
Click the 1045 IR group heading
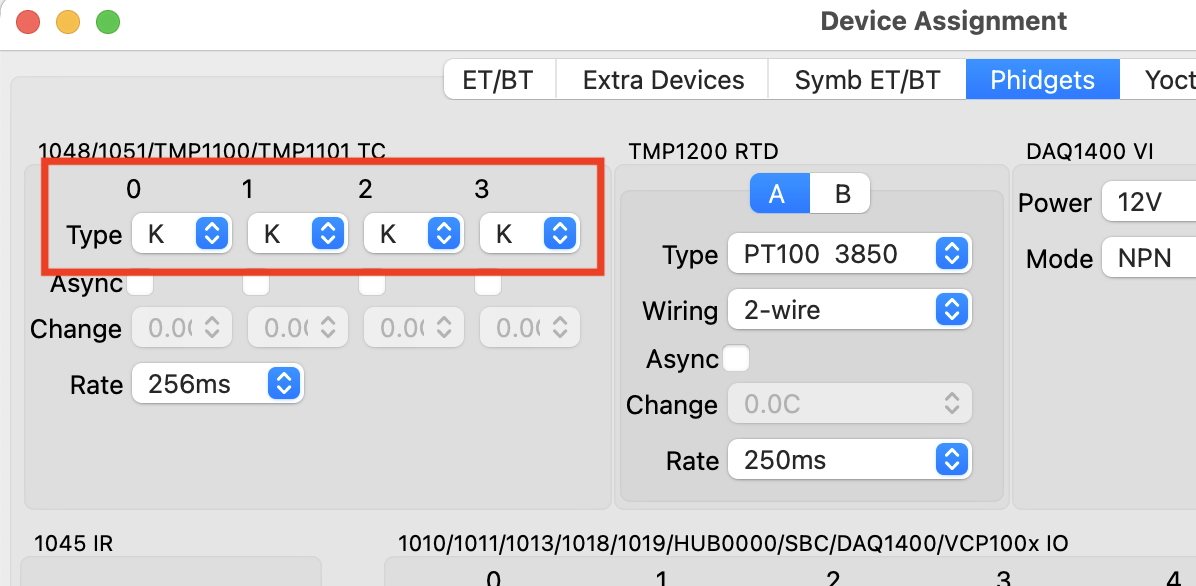click(73, 543)
